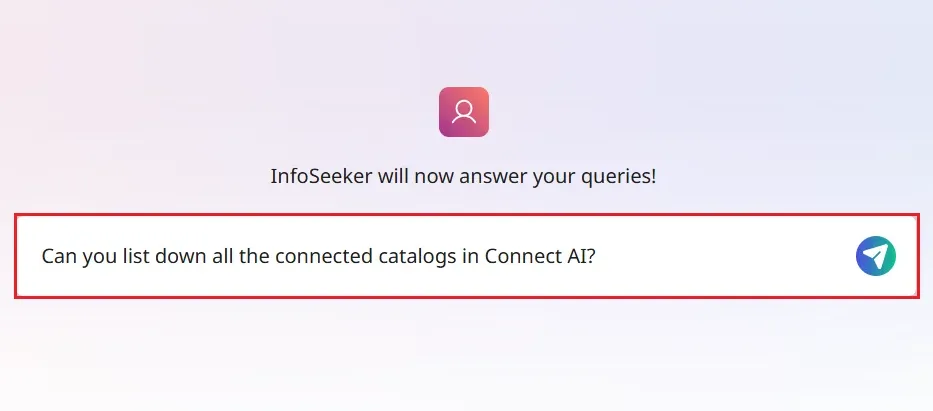Click the paper plane send icon
933x411 pixels.
tap(875, 256)
